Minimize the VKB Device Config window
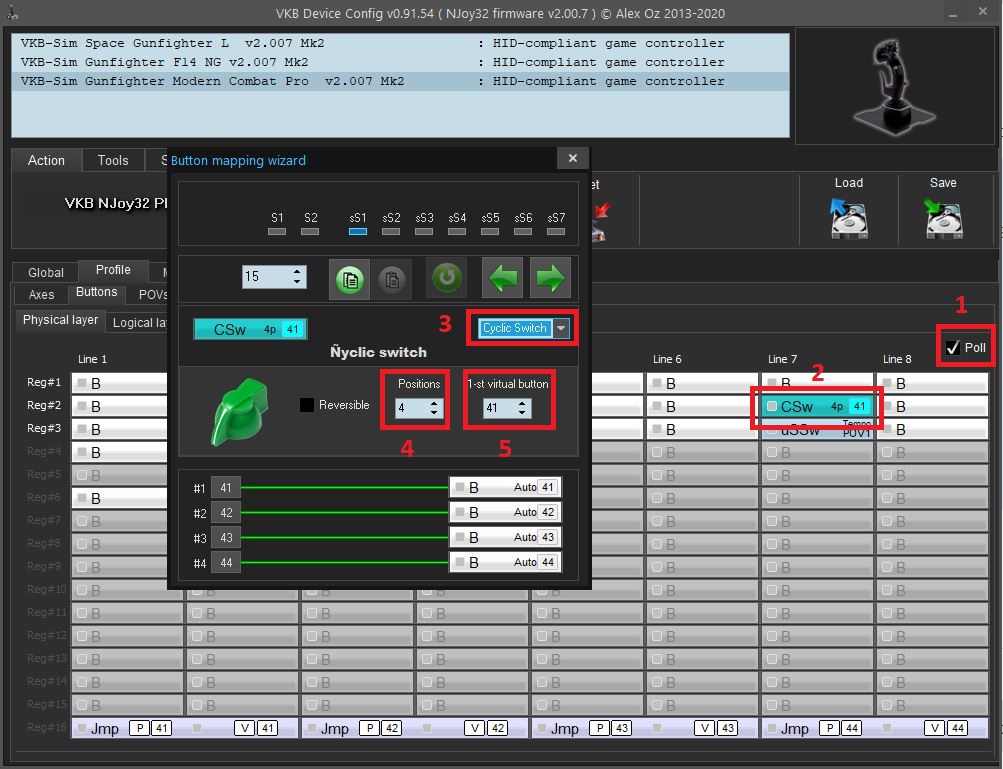 click(953, 13)
